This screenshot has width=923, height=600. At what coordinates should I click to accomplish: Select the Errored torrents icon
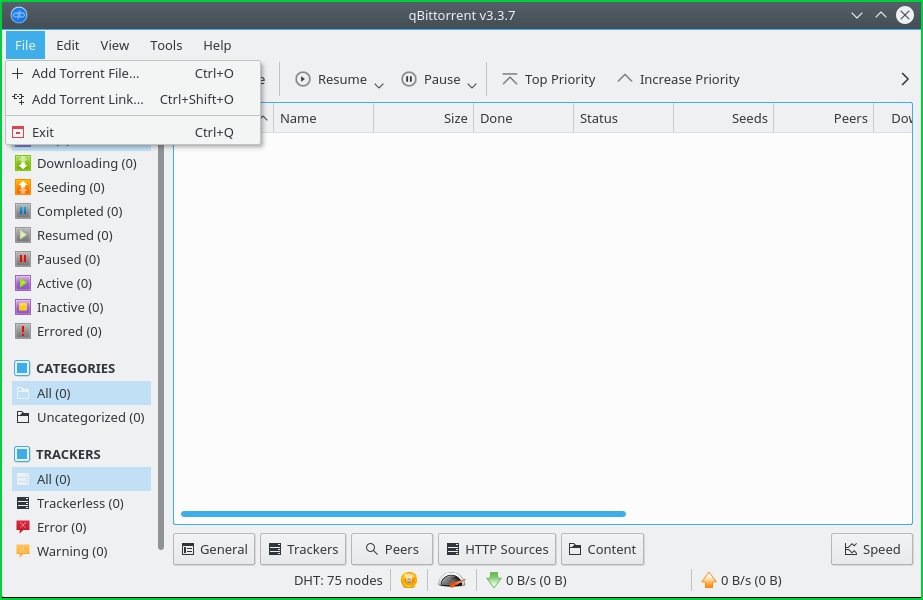coord(23,331)
